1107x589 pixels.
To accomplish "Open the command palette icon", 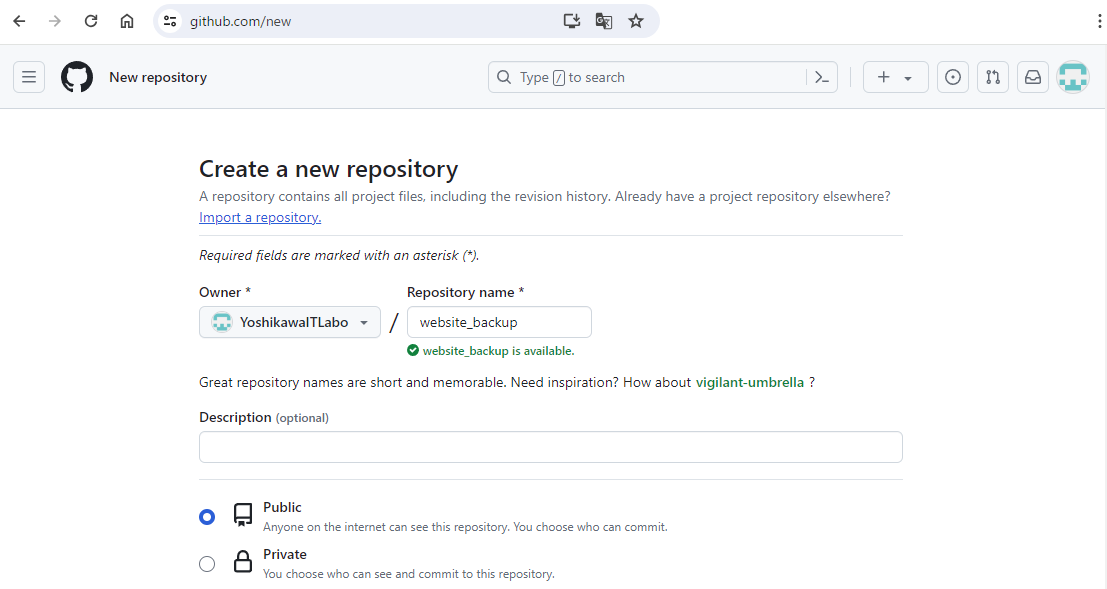I will coord(822,77).
